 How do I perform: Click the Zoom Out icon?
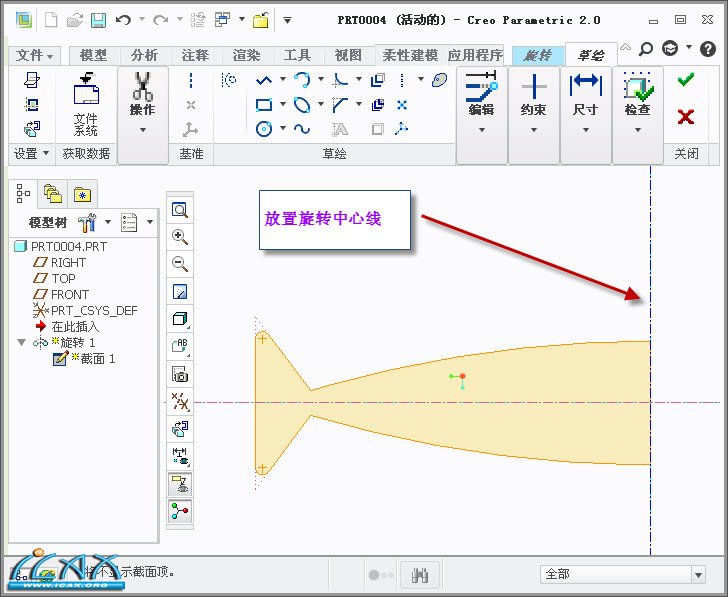(x=180, y=264)
